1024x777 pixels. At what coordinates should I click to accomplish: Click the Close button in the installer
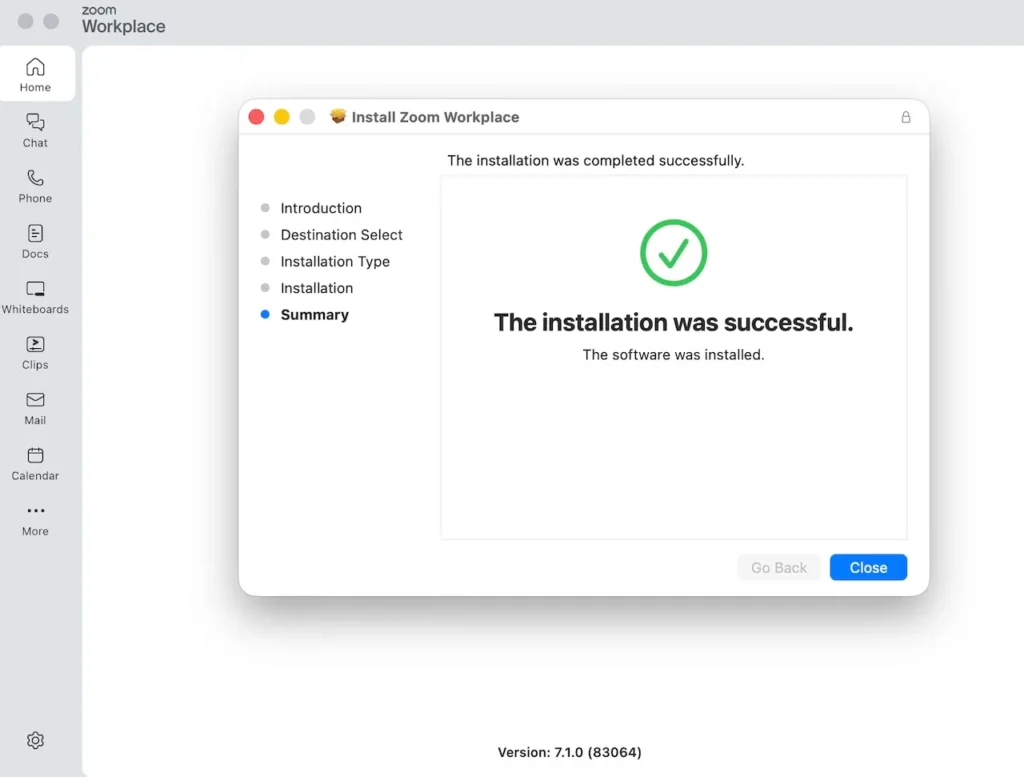868,567
